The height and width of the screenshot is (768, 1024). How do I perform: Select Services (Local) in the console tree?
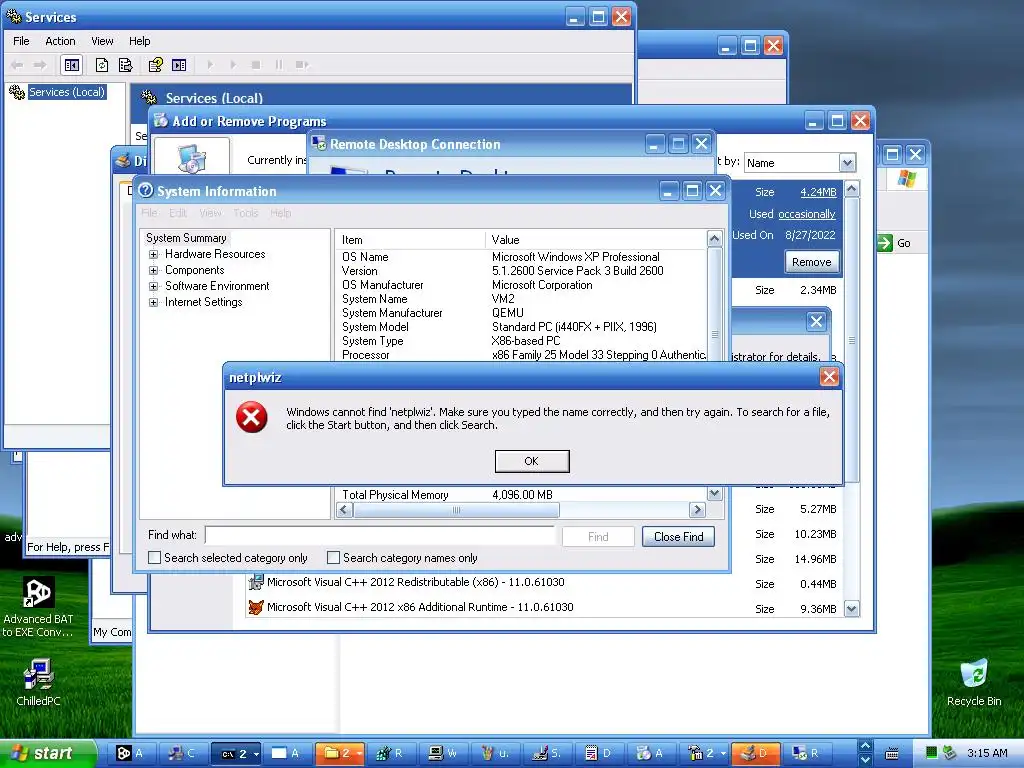coord(67,92)
